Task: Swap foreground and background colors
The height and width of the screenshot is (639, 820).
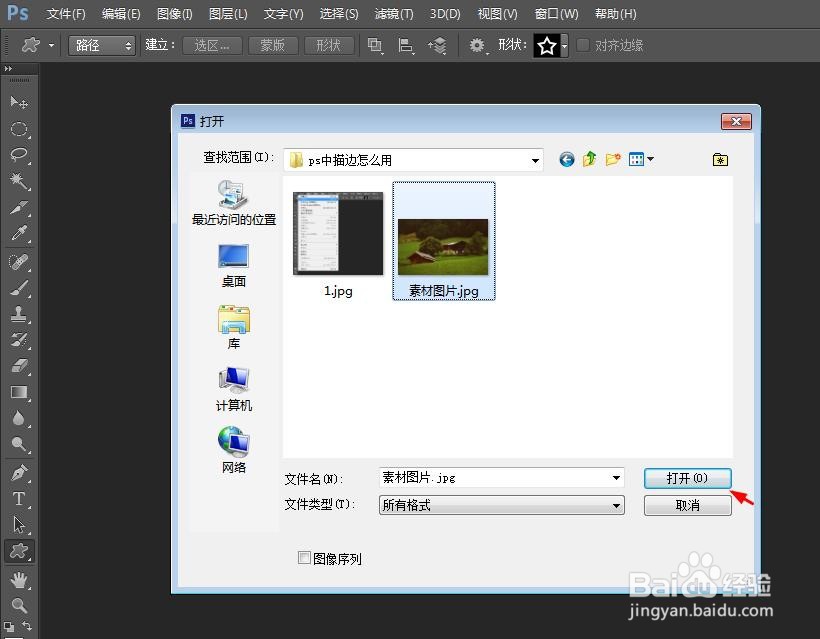Action: pos(27,625)
